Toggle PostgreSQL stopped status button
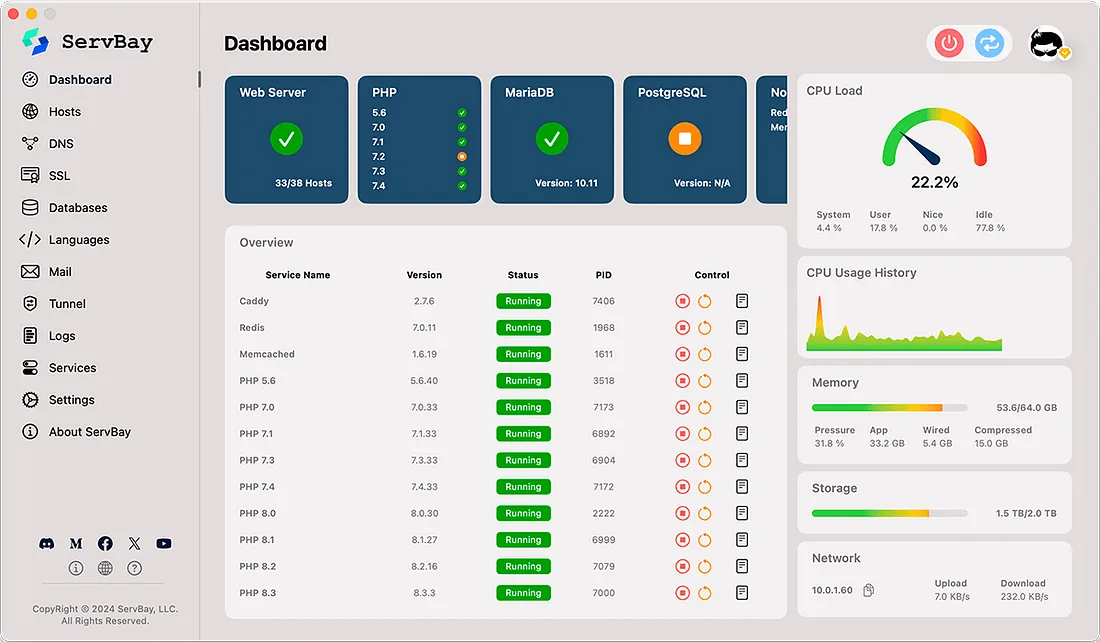1100x642 pixels. [x=685, y=138]
